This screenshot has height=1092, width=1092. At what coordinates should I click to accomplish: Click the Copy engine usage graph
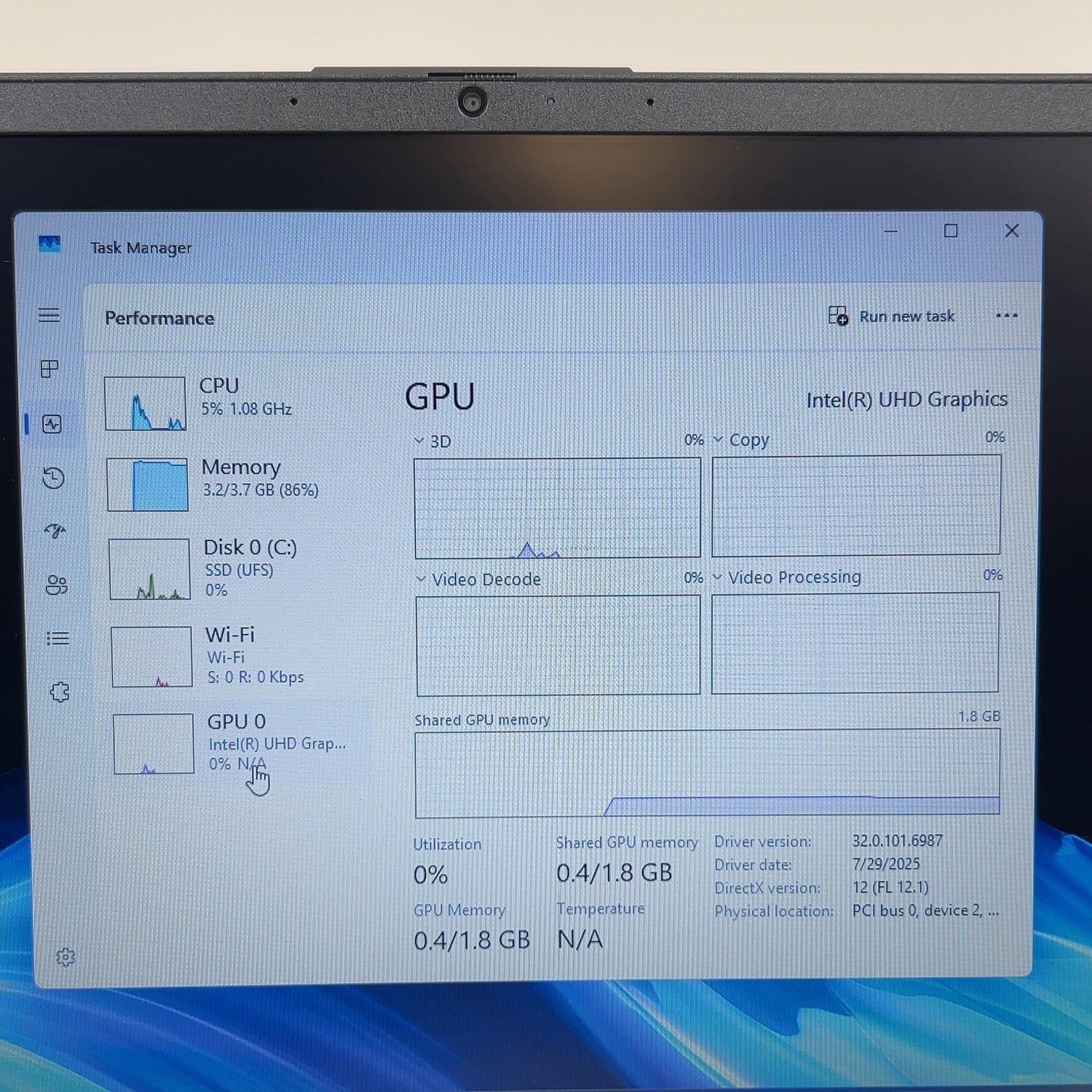[856, 505]
